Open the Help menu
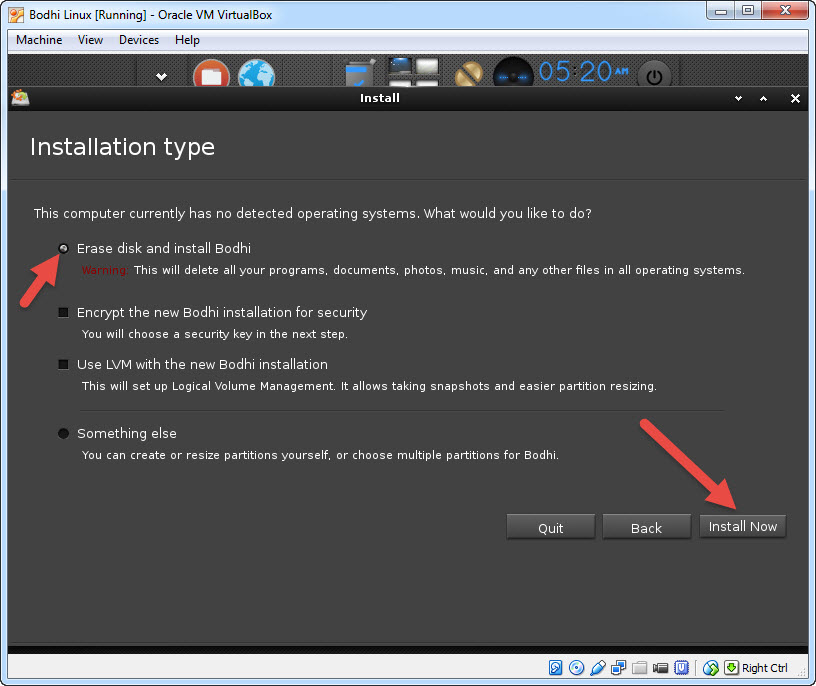This screenshot has width=816, height=686. click(187, 40)
